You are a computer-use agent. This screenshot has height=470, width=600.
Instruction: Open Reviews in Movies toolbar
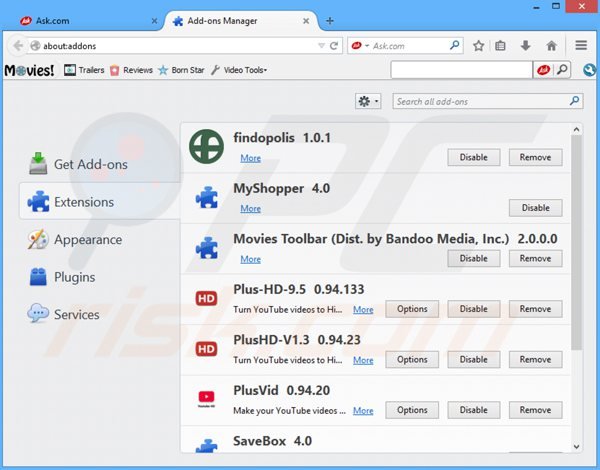[x=131, y=70]
